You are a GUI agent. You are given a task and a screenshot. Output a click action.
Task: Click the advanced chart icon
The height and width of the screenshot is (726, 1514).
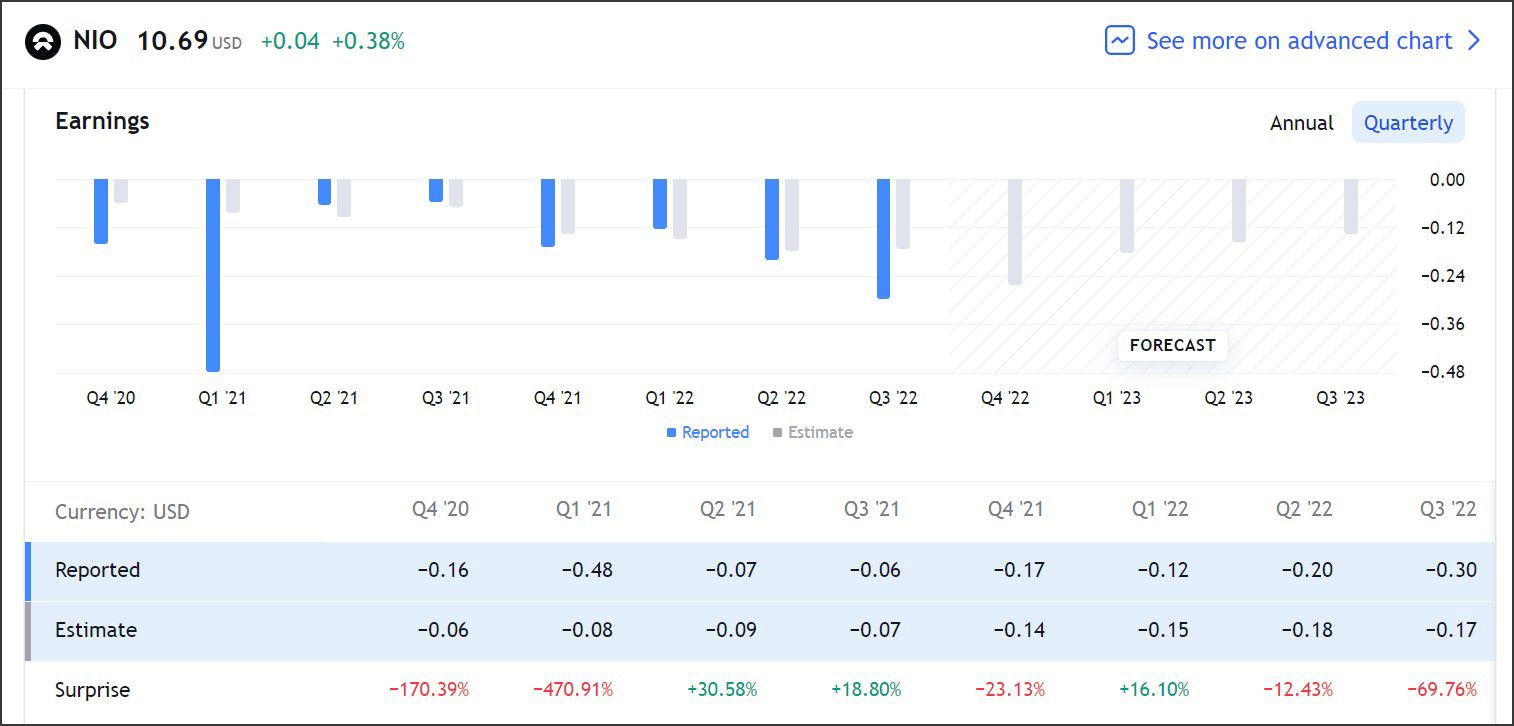click(x=1119, y=41)
